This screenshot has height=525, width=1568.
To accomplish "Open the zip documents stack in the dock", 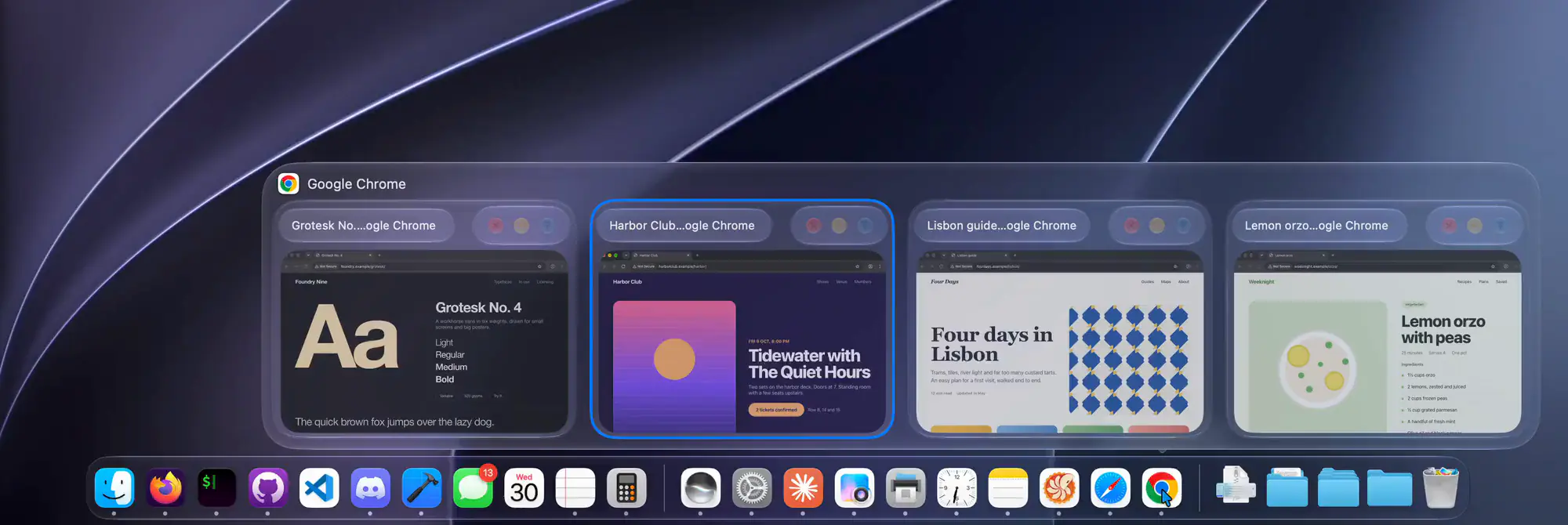I will coord(1236,486).
